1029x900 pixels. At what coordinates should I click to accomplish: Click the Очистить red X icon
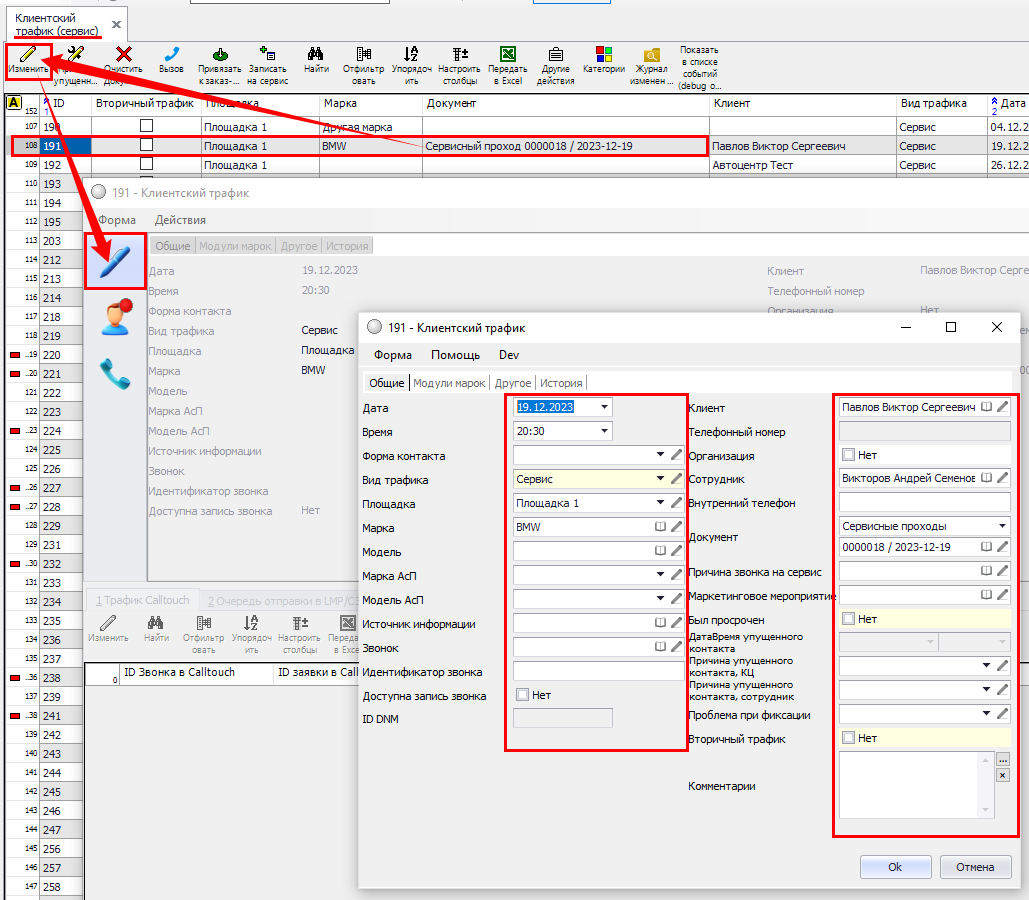click(x=123, y=54)
